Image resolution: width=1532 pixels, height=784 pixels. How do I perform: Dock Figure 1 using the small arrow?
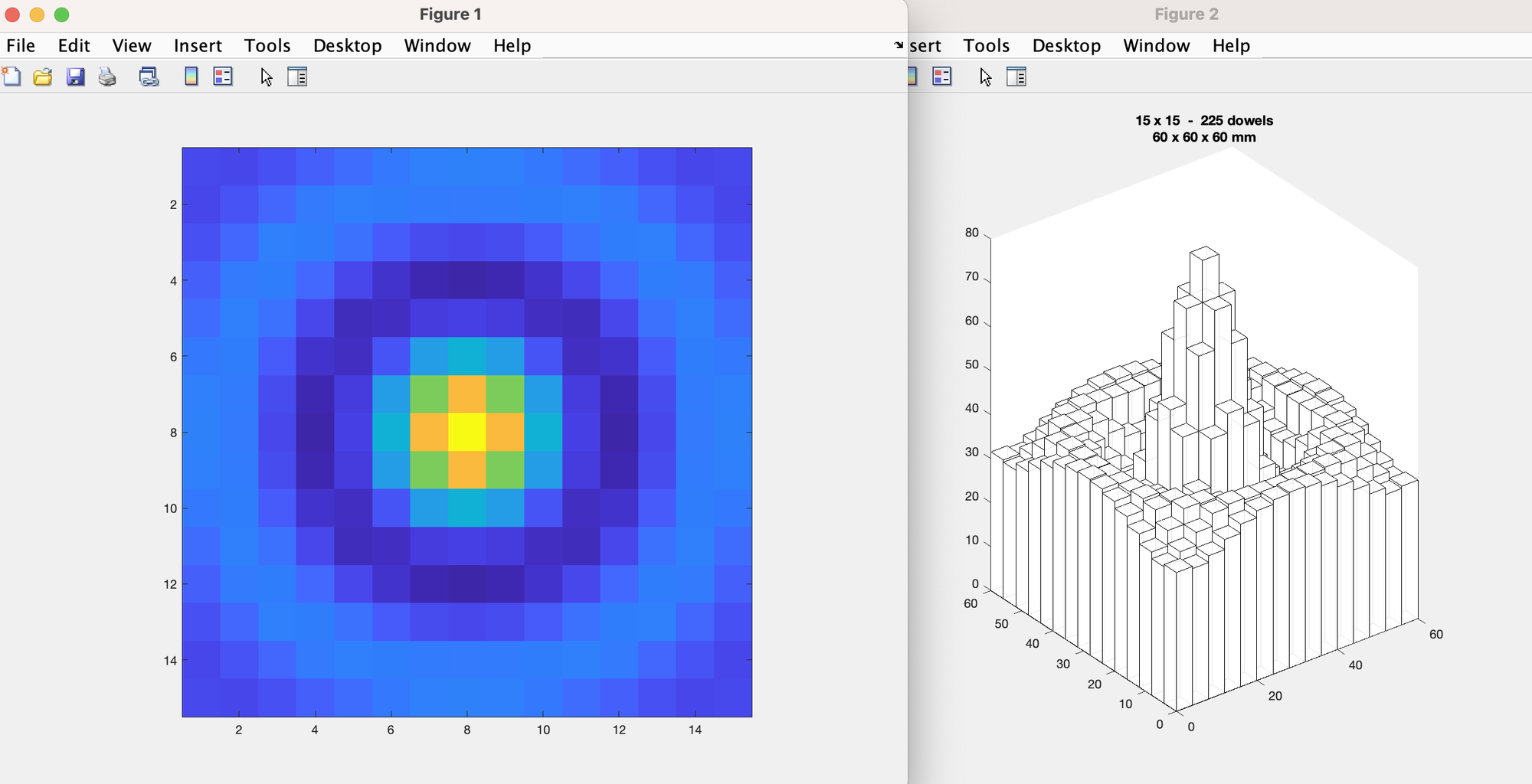tap(899, 45)
